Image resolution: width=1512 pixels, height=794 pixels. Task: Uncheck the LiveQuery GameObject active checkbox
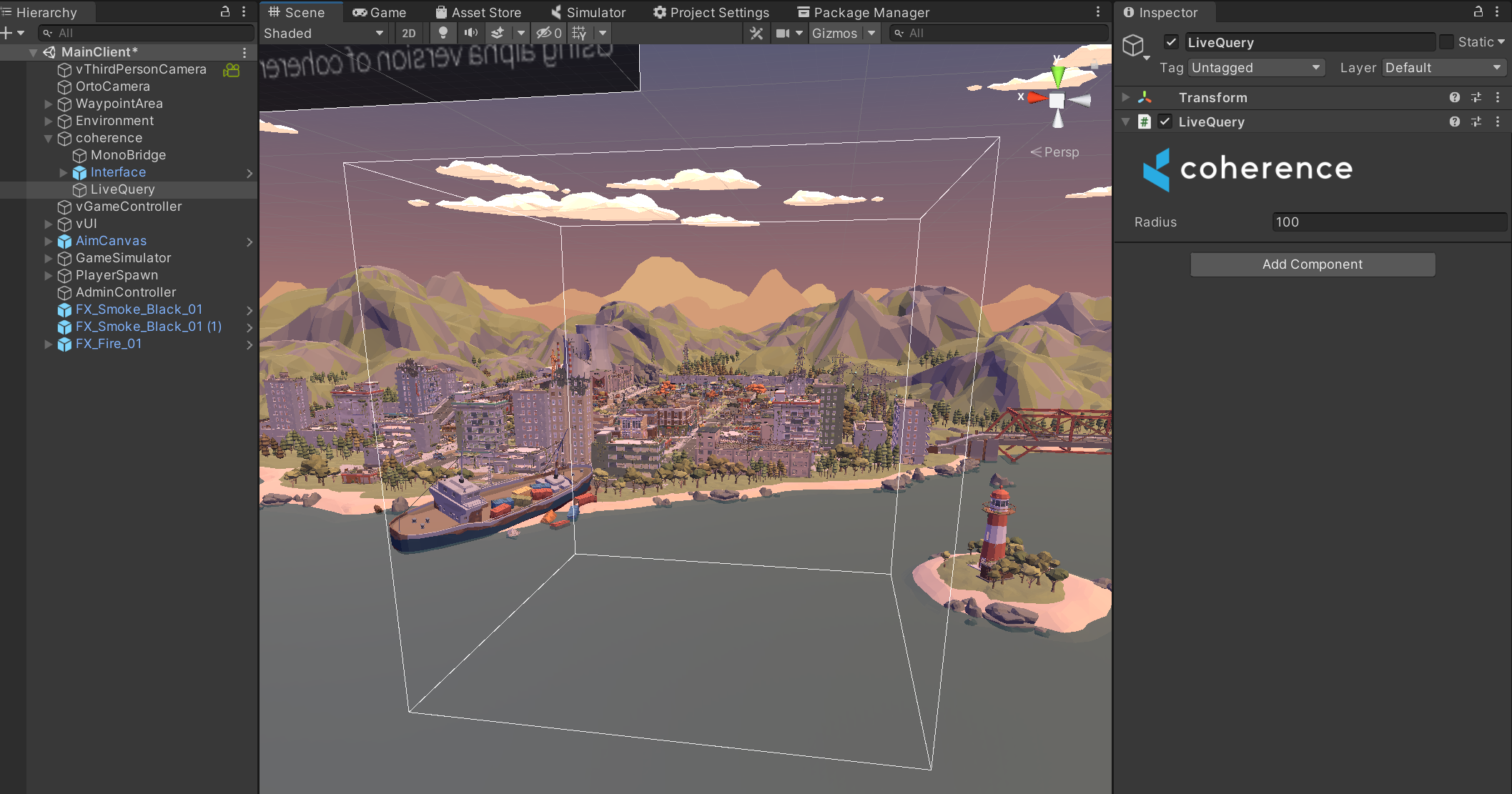coord(1171,42)
